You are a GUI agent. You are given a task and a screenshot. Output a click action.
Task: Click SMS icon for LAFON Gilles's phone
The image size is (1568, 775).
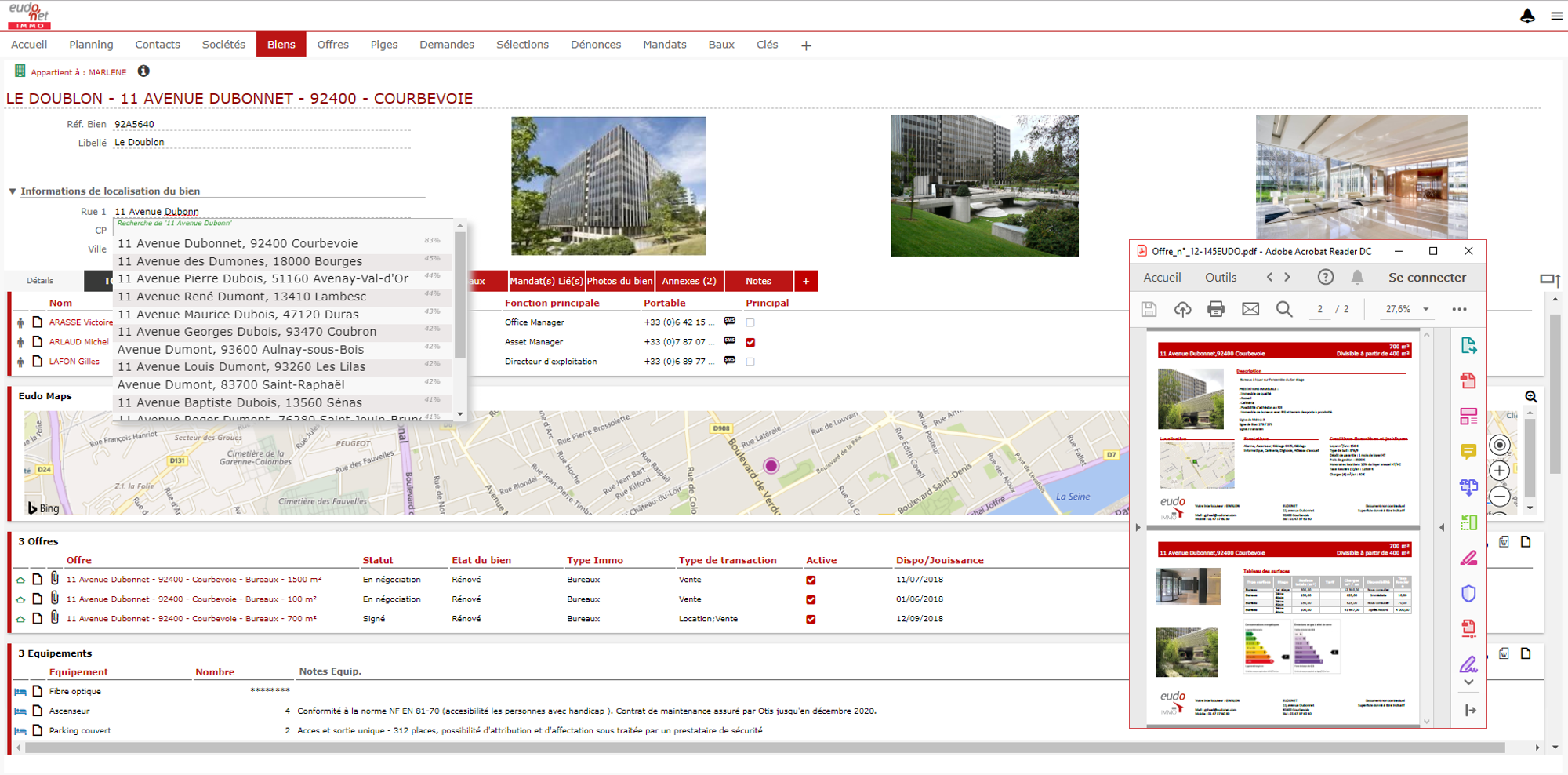730,360
